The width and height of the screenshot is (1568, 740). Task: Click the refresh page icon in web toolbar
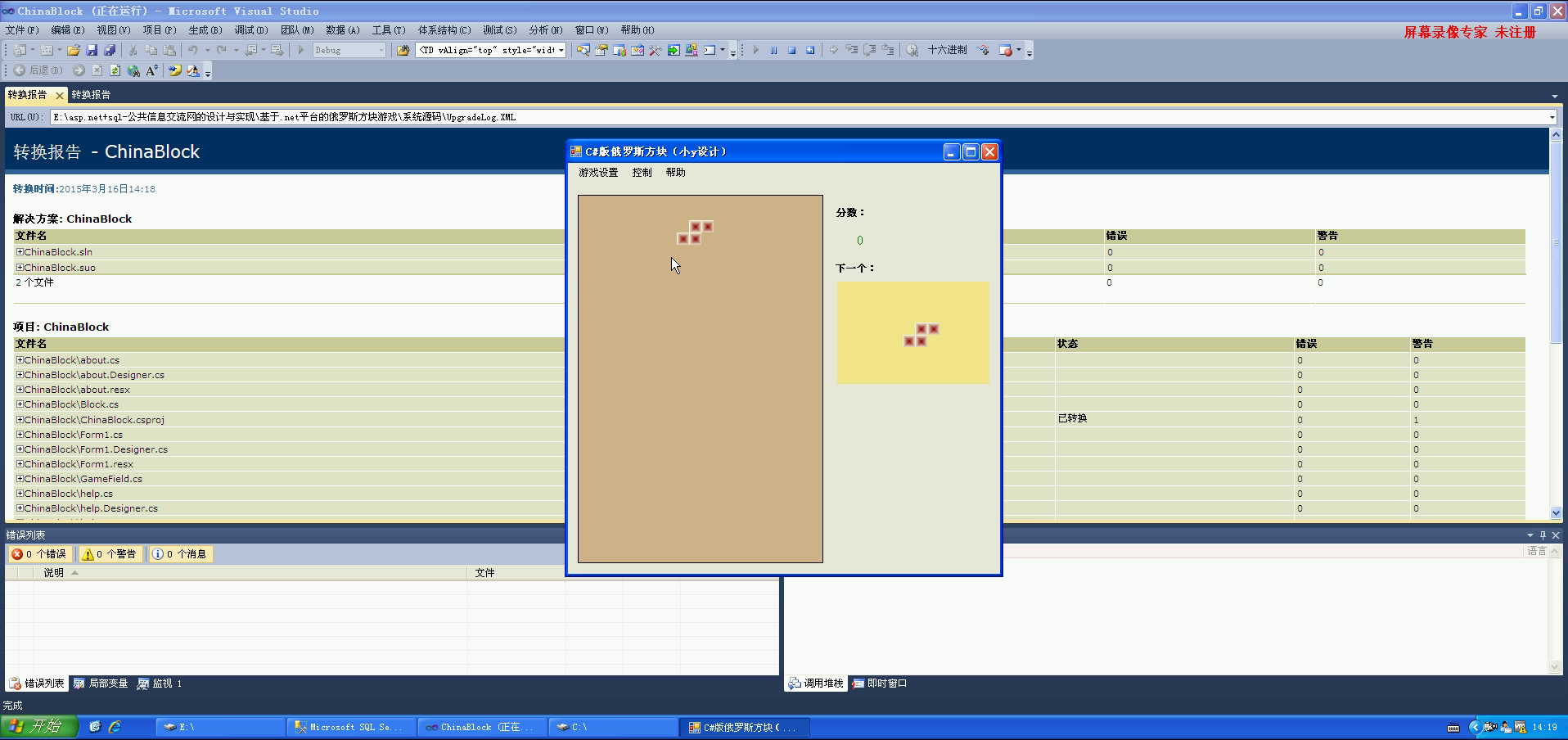coord(115,70)
